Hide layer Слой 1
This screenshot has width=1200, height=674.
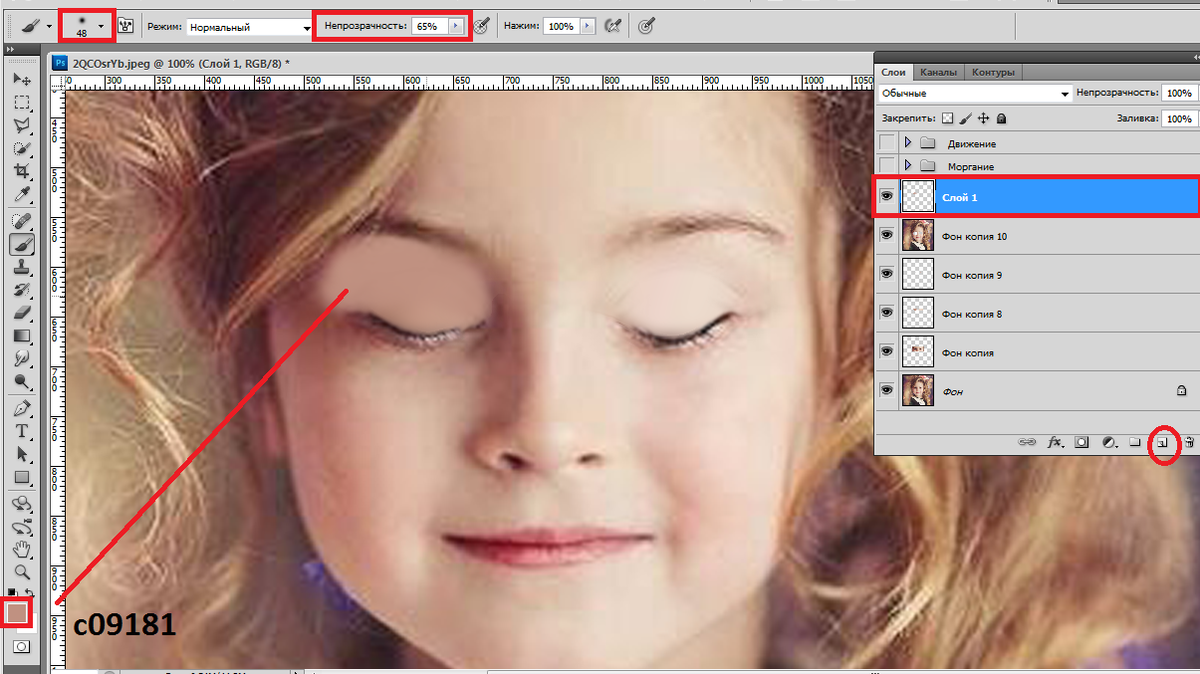(886, 197)
